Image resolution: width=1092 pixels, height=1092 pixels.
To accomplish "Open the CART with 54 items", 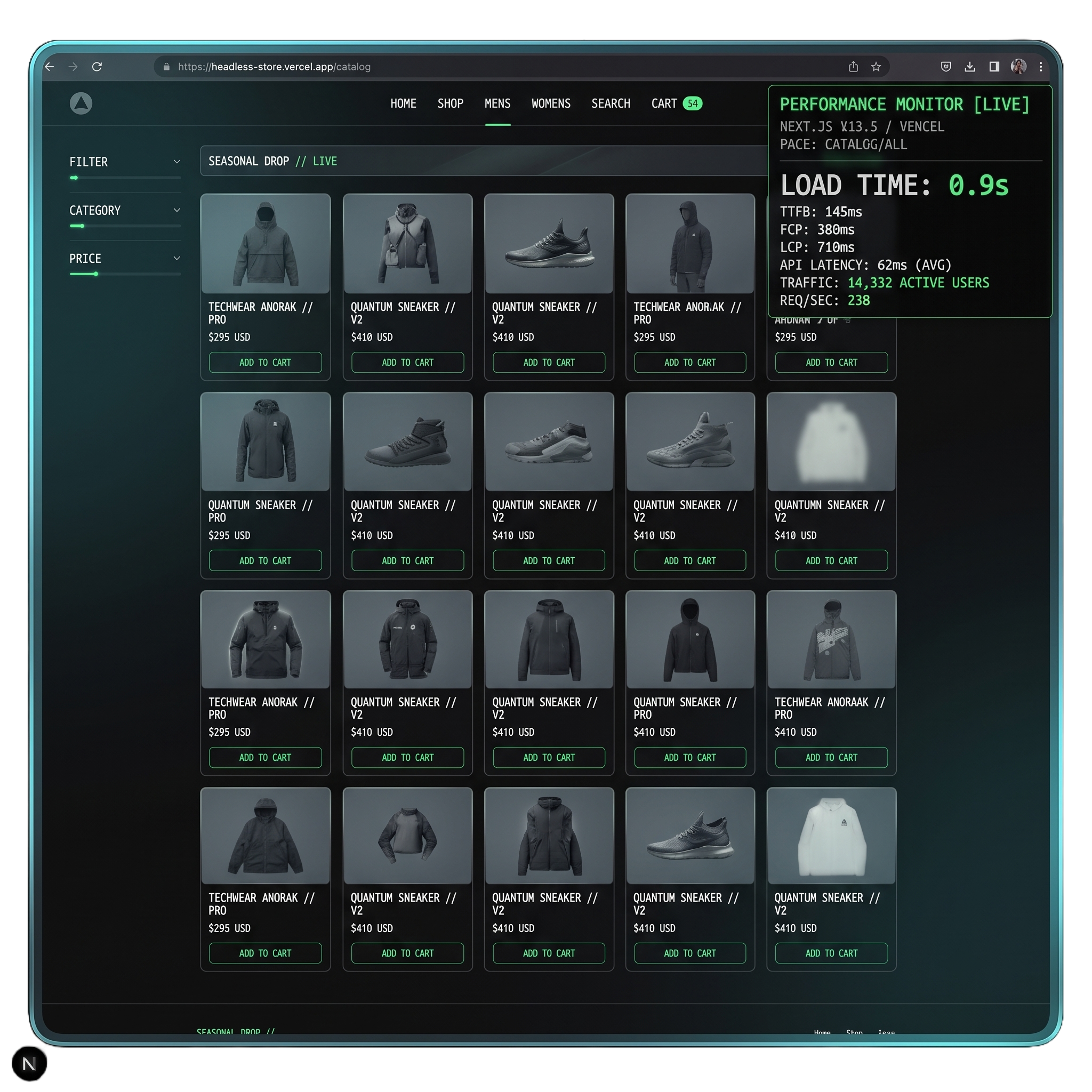I will pyautogui.click(x=677, y=103).
